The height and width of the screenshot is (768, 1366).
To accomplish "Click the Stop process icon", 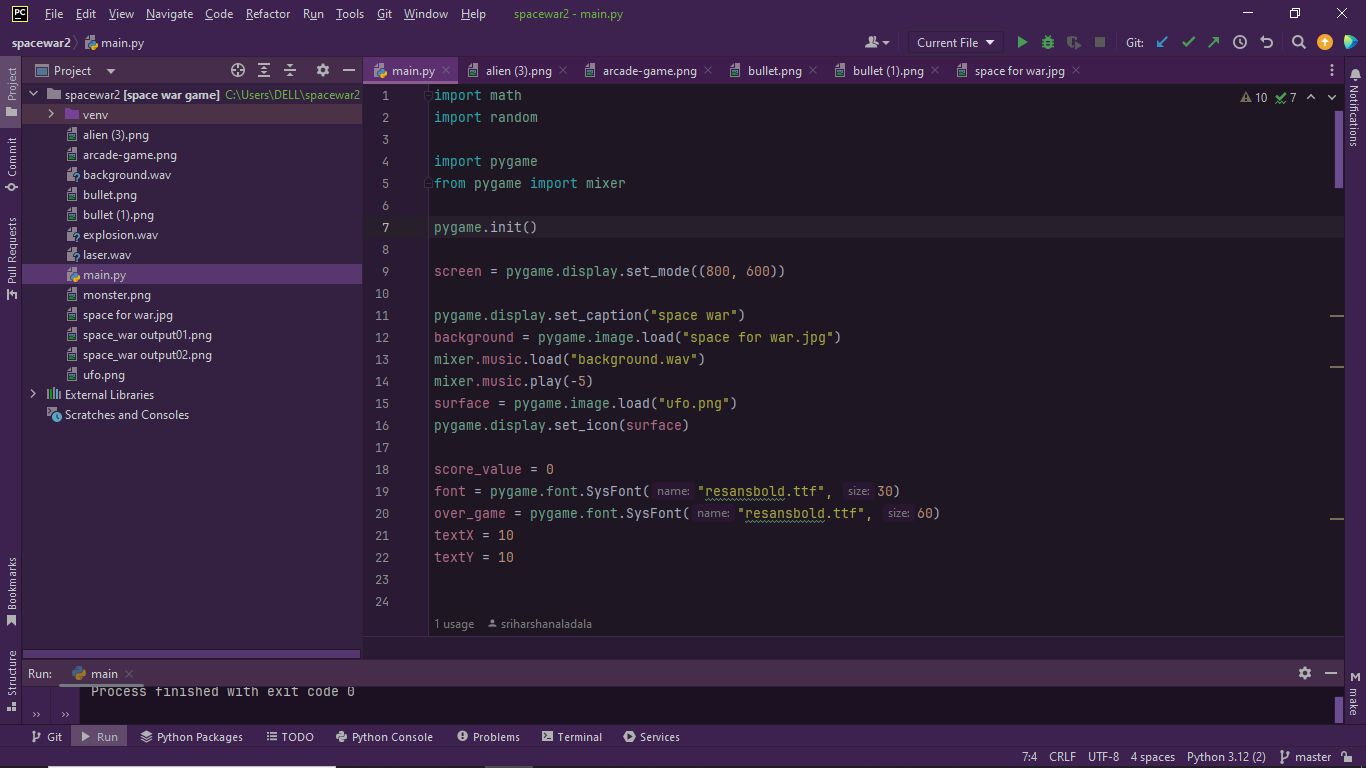I will point(1100,42).
